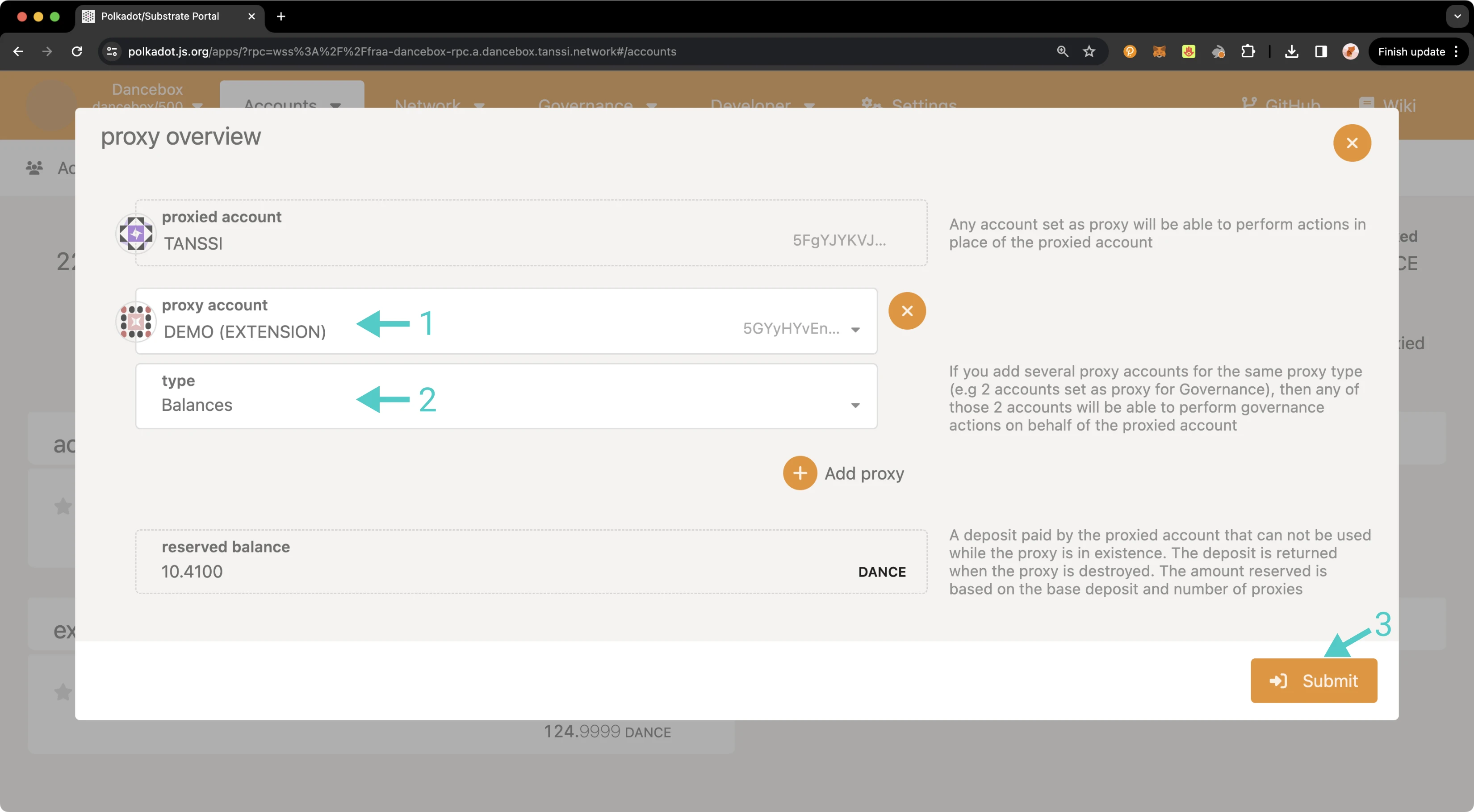Click the close proxy overview dialog button

click(x=1351, y=143)
